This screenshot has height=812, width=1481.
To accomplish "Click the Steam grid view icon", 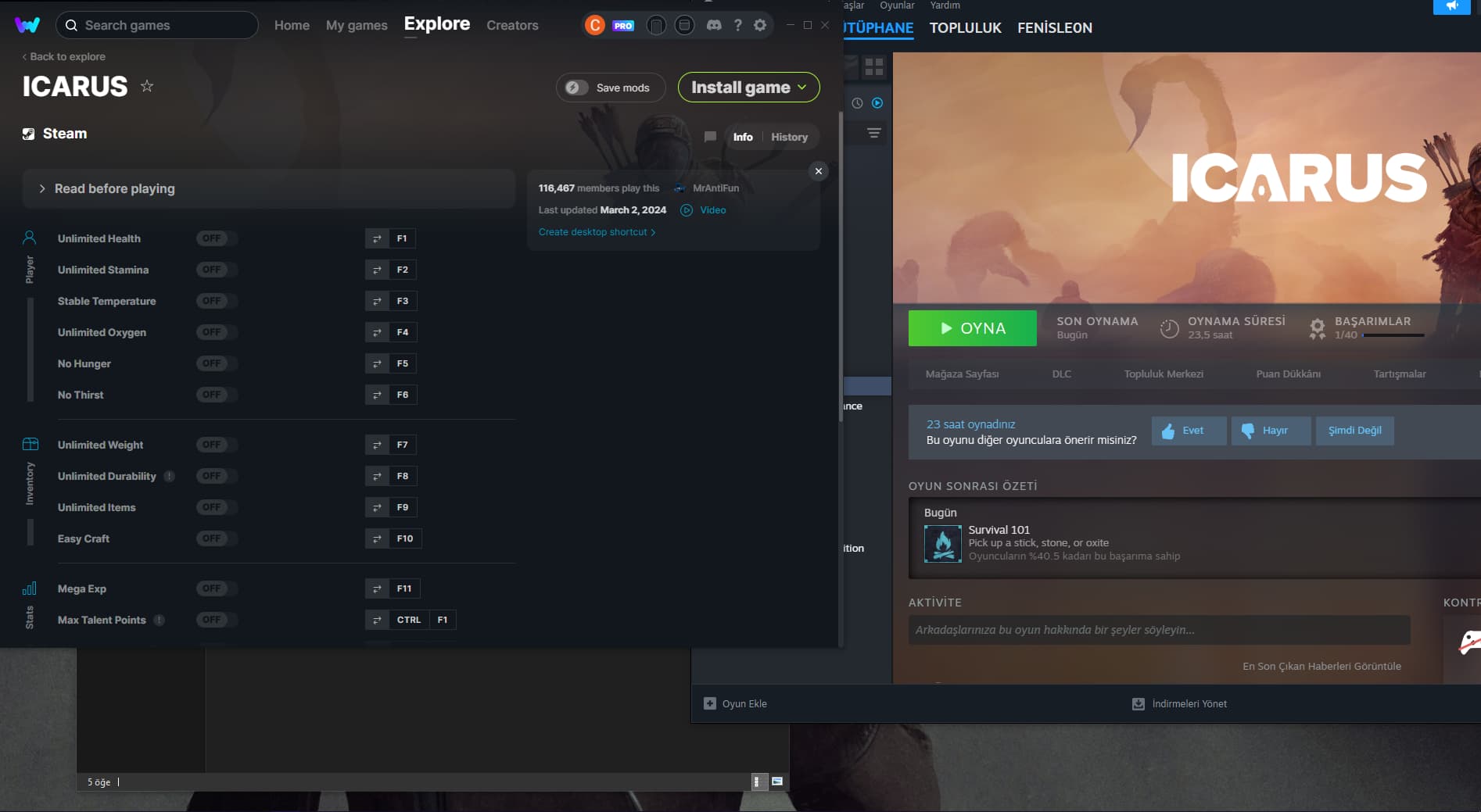I will [x=873, y=67].
